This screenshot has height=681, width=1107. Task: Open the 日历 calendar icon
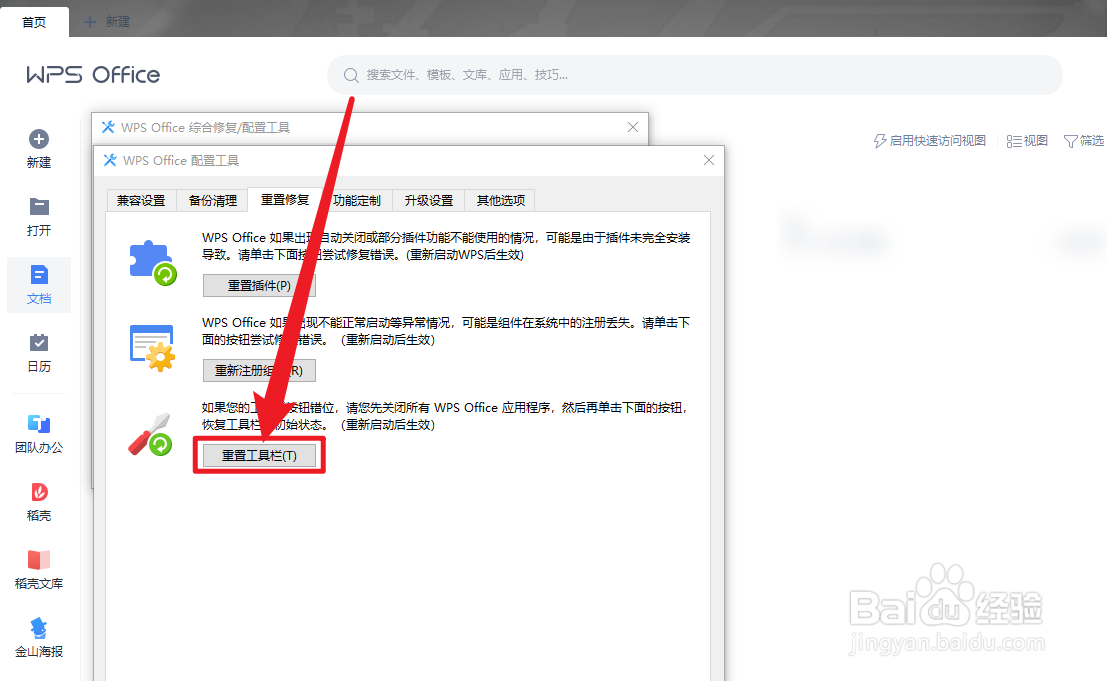(39, 343)
